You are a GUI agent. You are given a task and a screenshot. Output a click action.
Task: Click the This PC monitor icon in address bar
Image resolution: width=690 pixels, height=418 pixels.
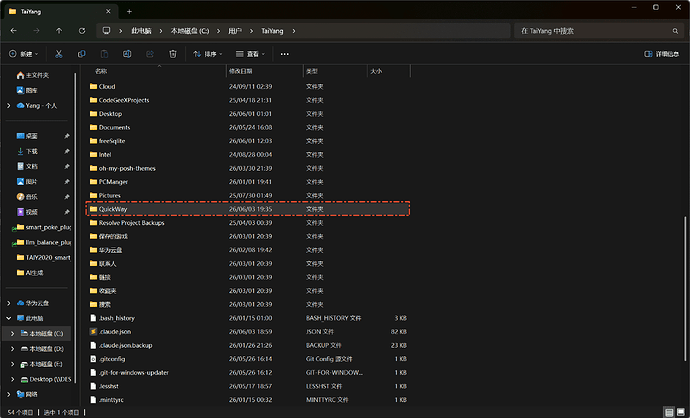coord(106,31)
